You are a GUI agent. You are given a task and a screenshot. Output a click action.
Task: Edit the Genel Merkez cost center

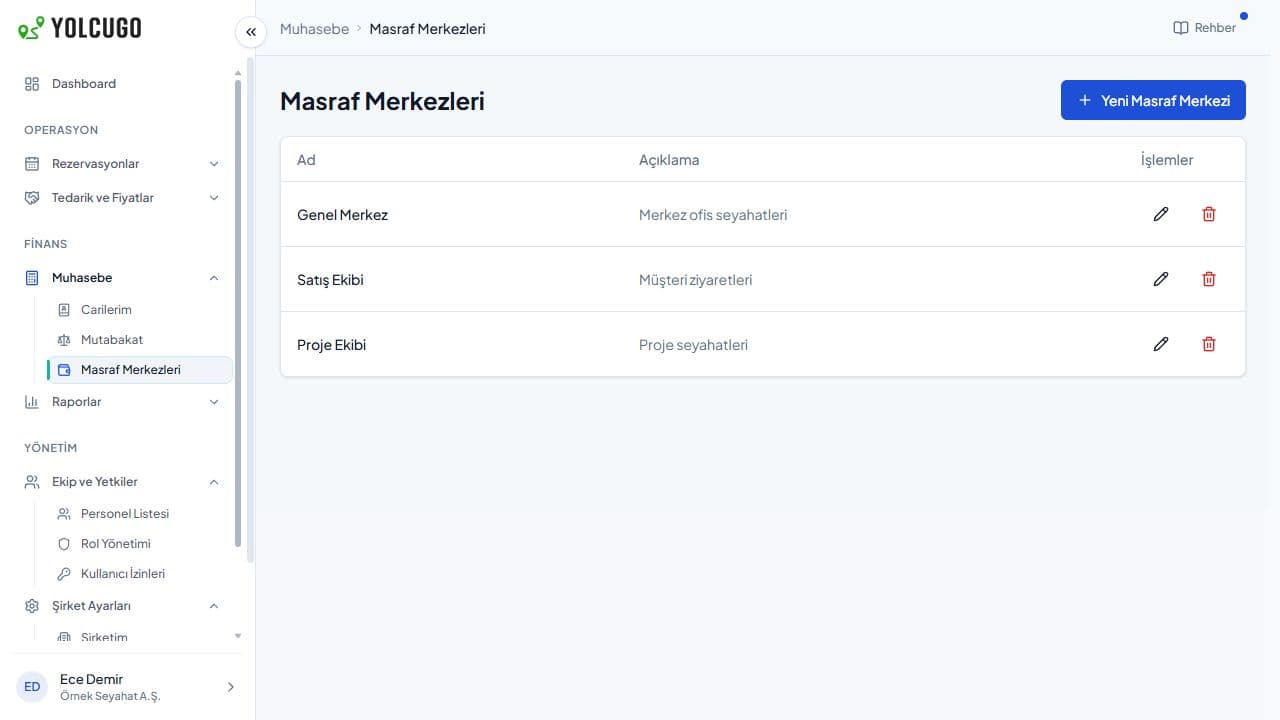click(1161, 214)
